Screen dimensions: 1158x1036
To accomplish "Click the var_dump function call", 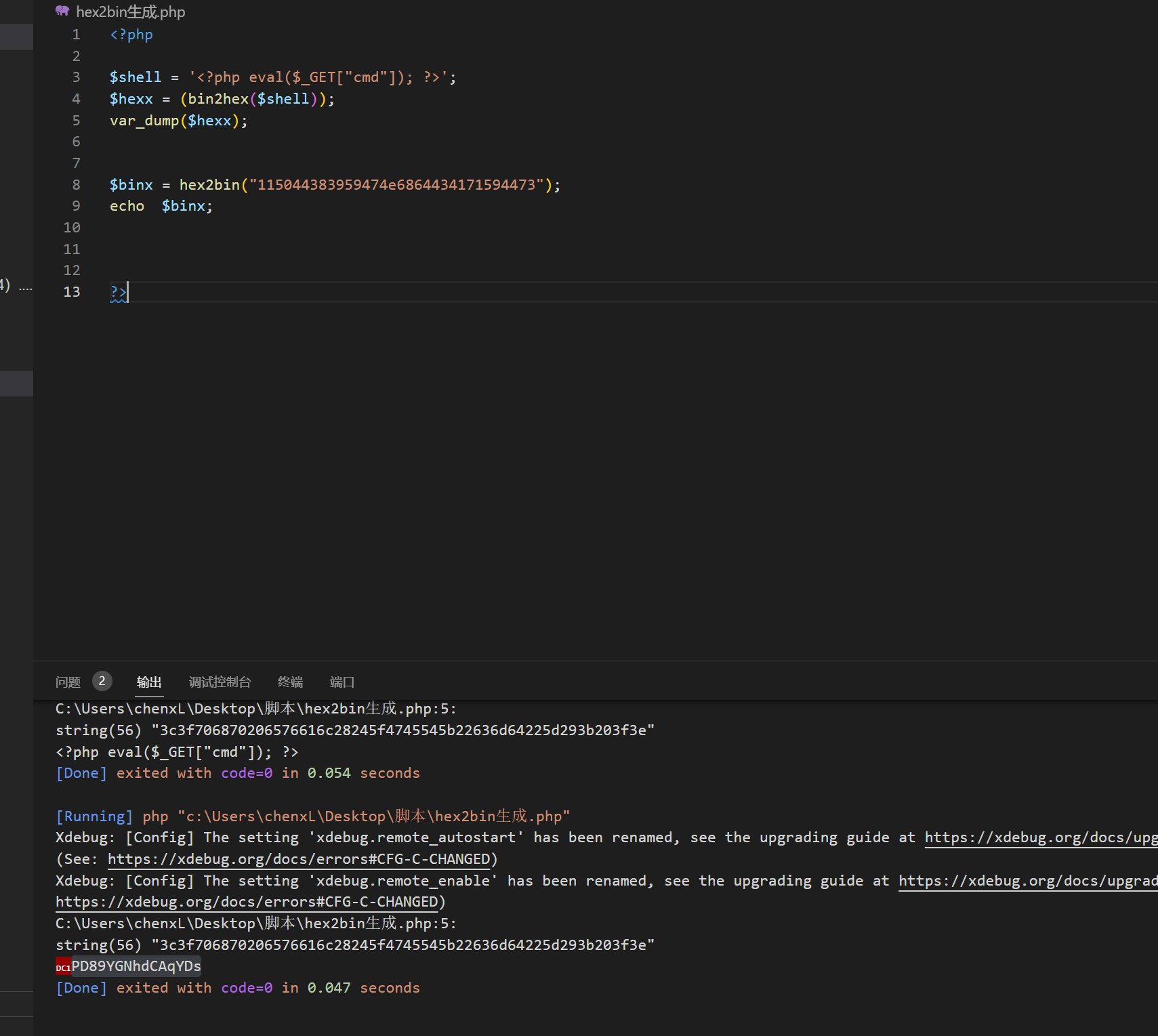I will click(144, 121).
